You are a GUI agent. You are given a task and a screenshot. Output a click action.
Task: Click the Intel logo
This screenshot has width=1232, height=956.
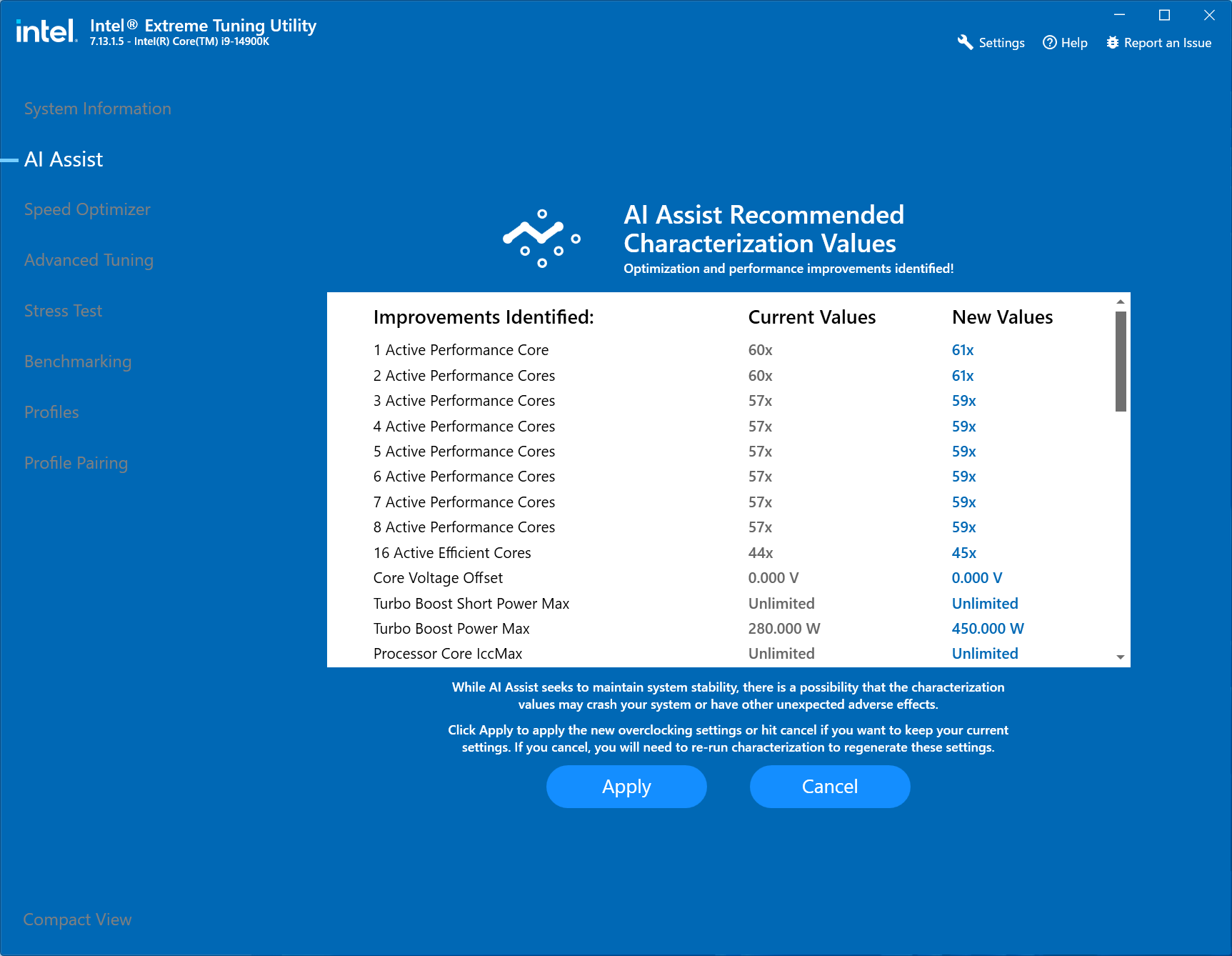click(46, 31)
